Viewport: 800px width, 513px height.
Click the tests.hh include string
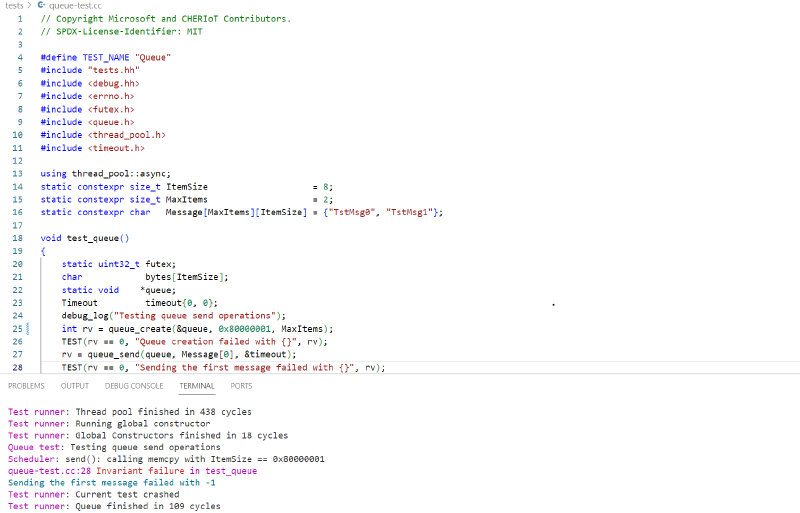113,70
